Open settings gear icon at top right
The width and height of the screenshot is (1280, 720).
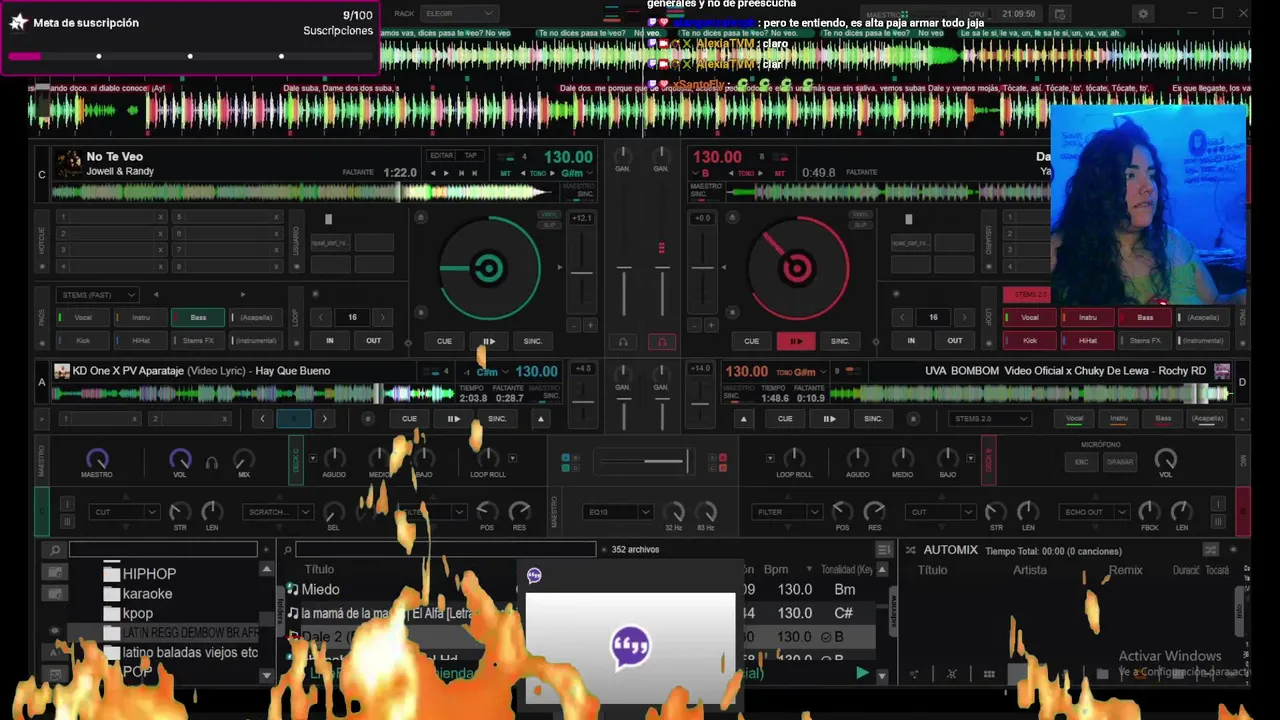pyautogui.click(x=1143, y=14)
